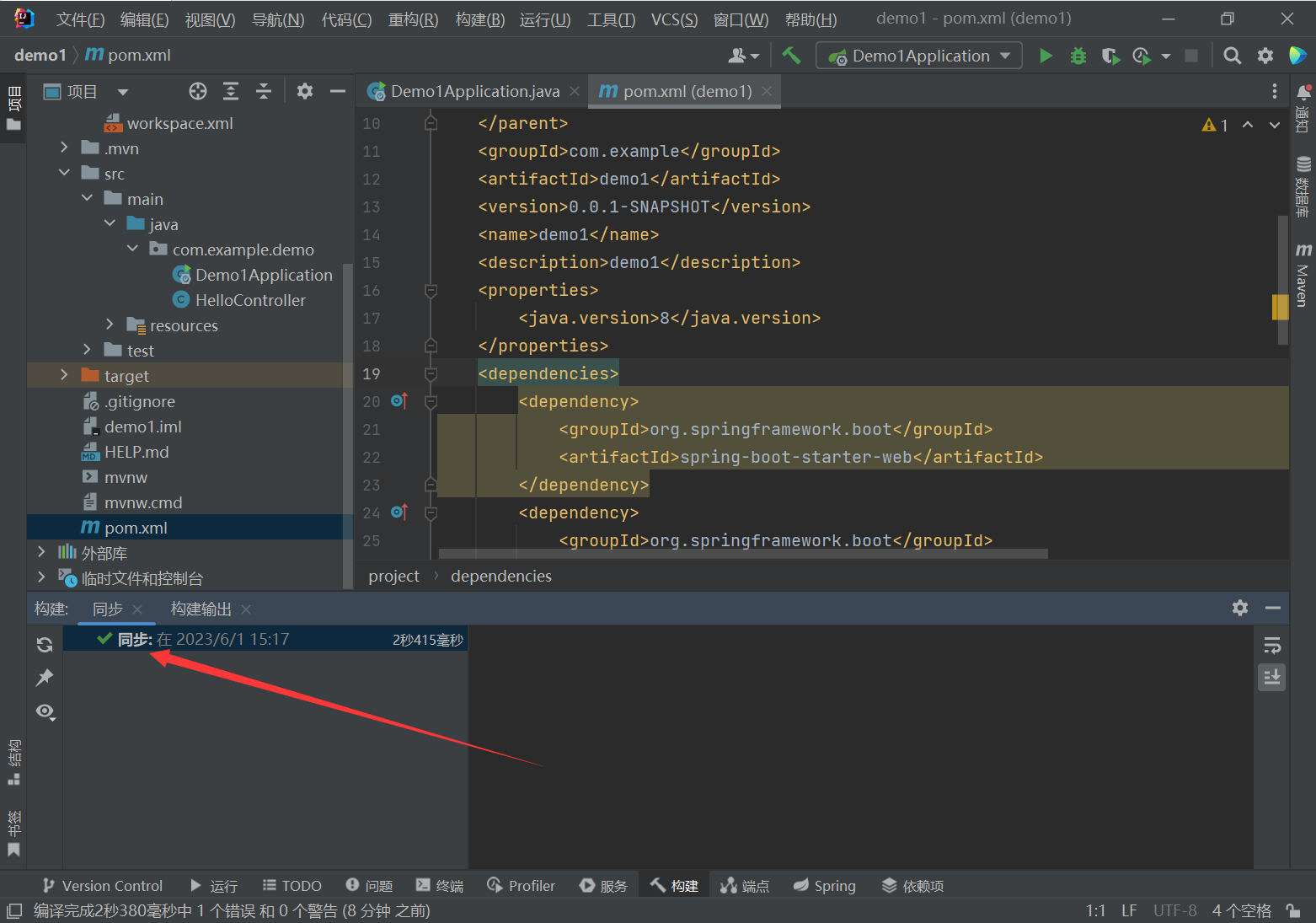Select opened file using the locate target icon
This screenshot has width=1316, height=923.
tap(198, 92)
